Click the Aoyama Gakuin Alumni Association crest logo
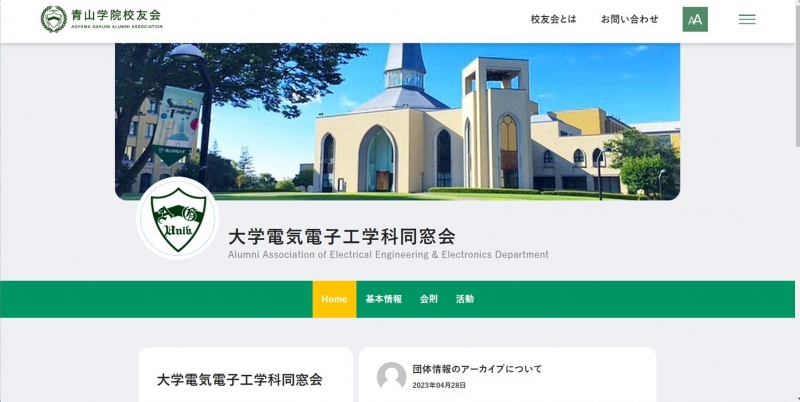The image size is (800, 402). point(54,19)
